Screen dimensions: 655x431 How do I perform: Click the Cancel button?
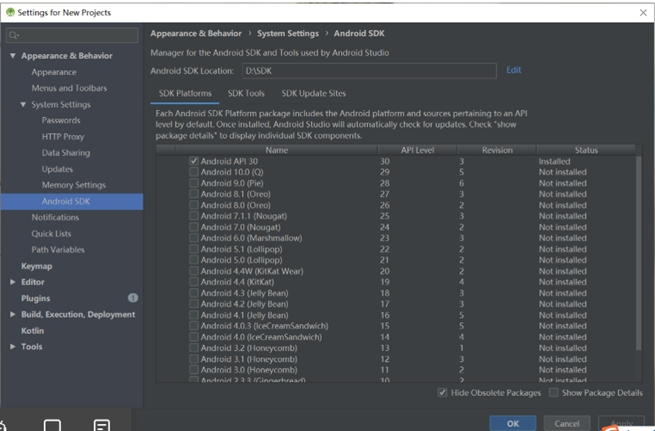click(567, 423)
